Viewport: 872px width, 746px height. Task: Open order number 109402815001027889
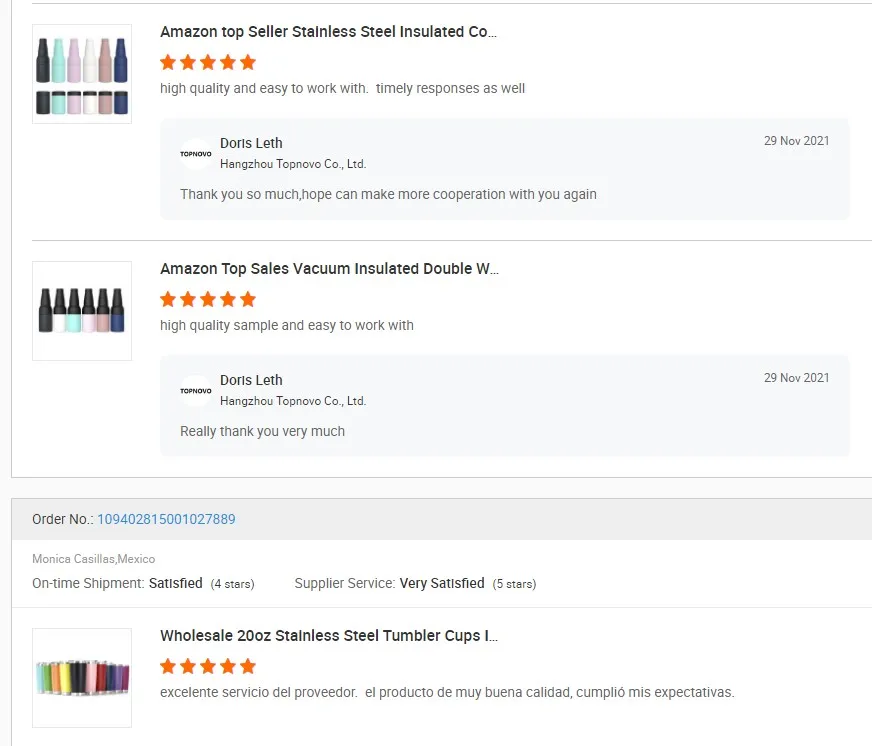tap(166, 519)
